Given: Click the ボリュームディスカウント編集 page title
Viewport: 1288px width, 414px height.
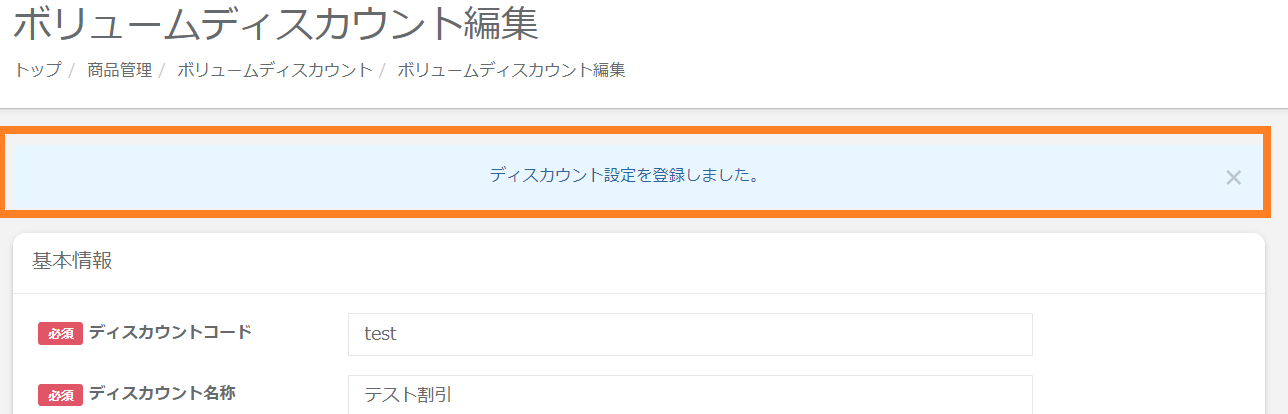Looking at the screenshot, I should [276, 24].
